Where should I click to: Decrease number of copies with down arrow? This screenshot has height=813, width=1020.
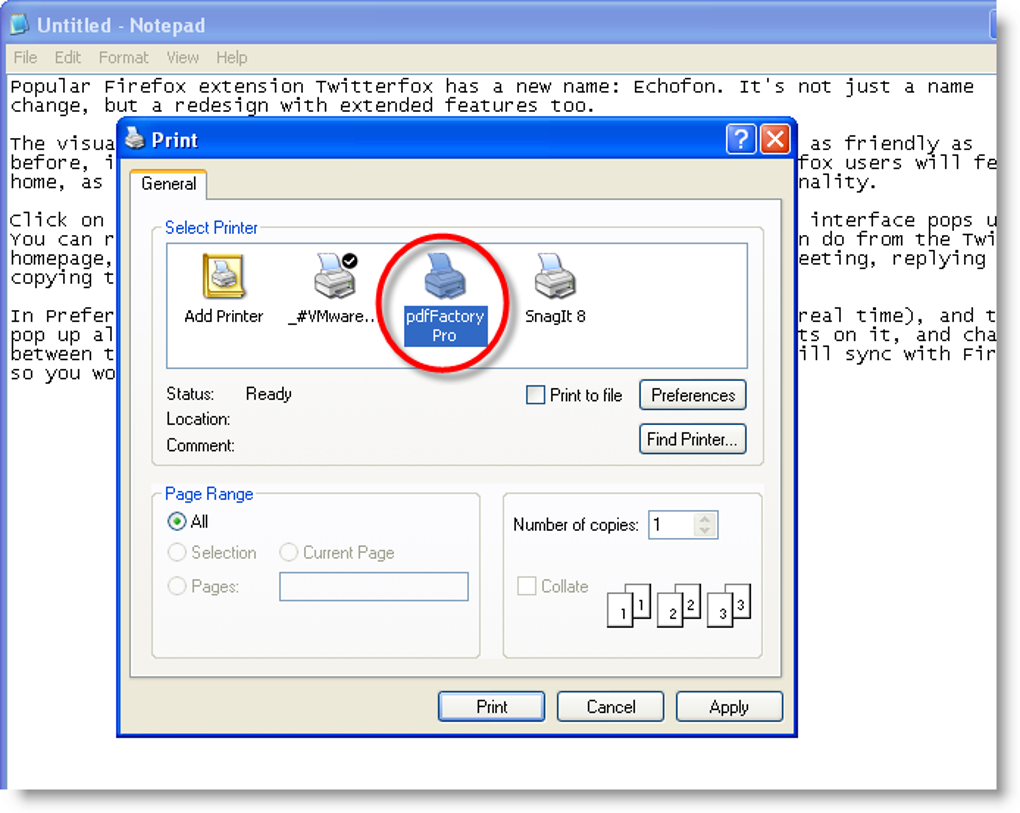(x=705, y=531)
